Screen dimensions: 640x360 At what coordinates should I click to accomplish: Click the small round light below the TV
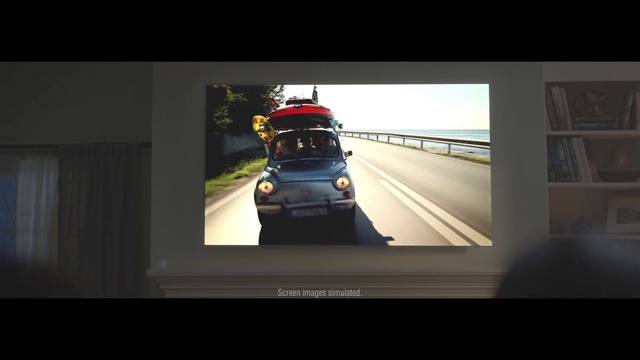pos(163,264)
